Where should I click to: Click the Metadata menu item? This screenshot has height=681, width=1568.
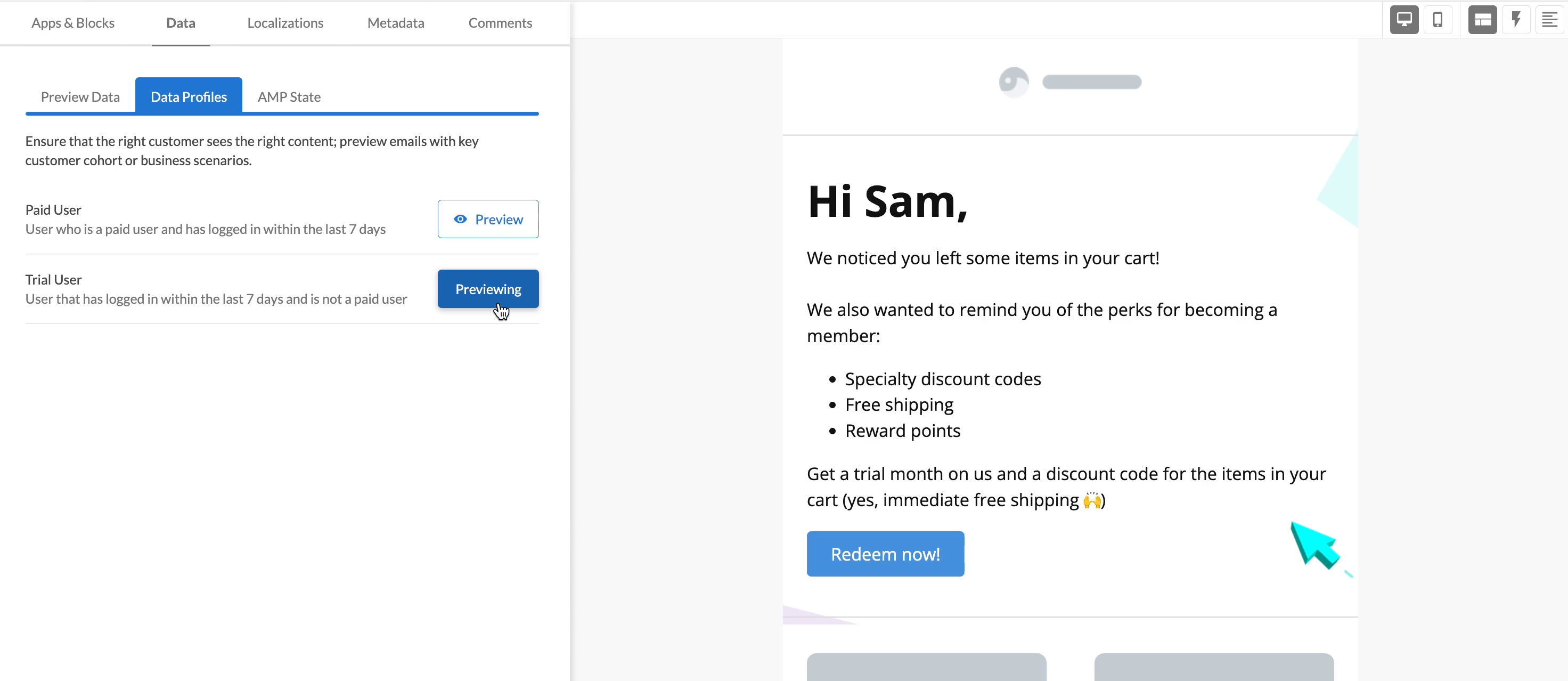coord(395,22)
